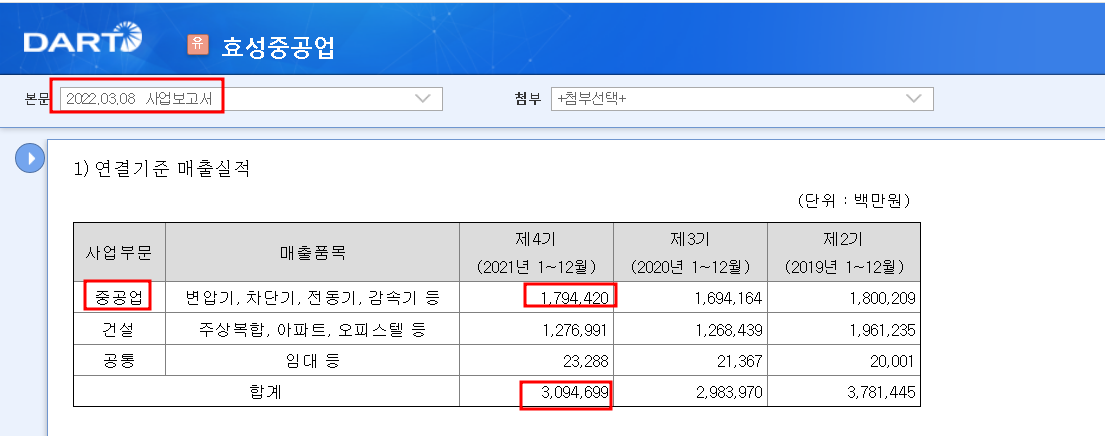
Task: Click the value 20,001
Action: (892, 361)
